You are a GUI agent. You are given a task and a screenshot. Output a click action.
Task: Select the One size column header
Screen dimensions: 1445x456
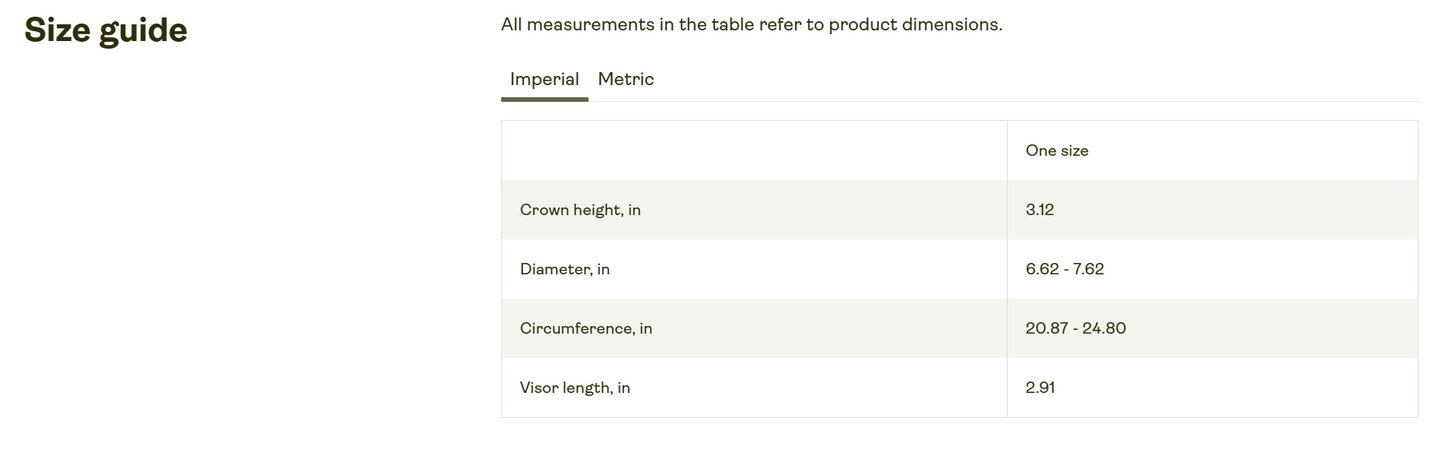click(x=1056, y=150)
